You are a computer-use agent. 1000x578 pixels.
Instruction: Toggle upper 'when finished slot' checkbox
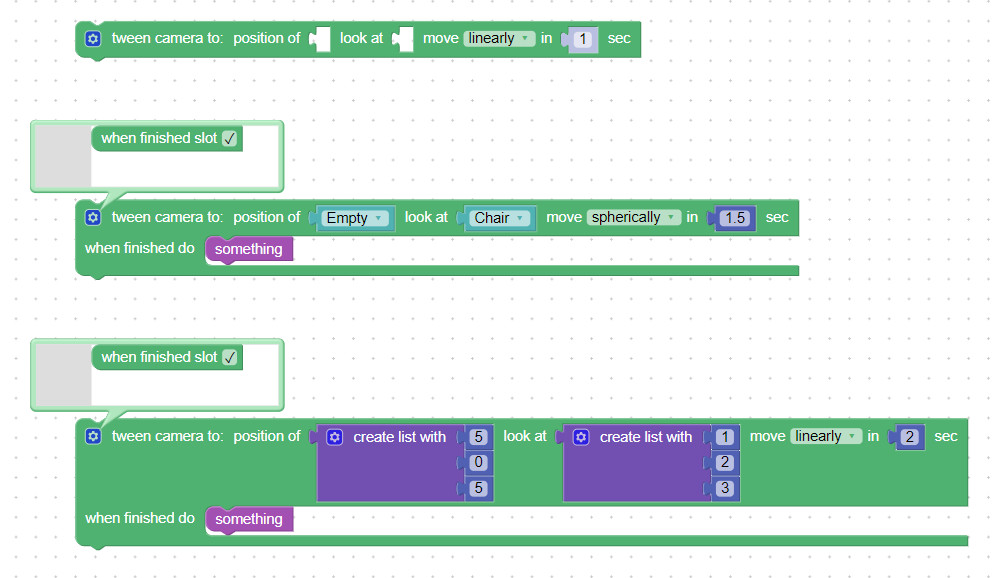(x=230, y=139)
